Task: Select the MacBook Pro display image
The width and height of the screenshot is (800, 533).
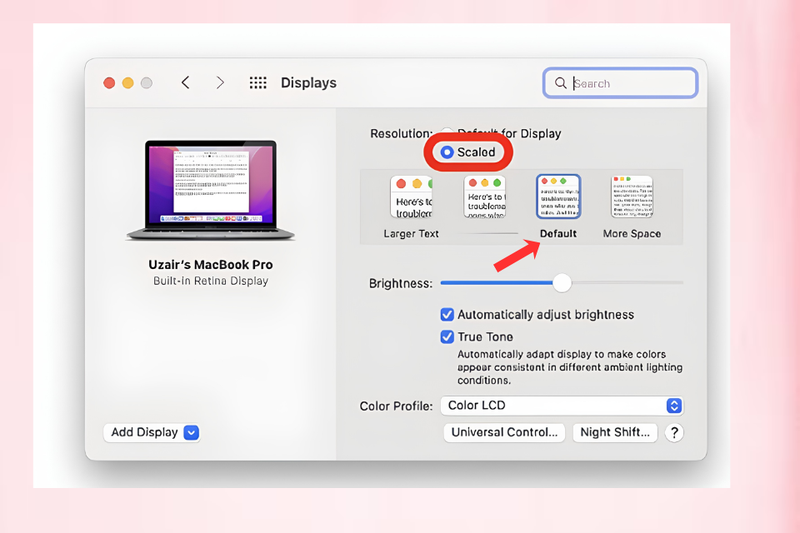Action: (210, 190)
